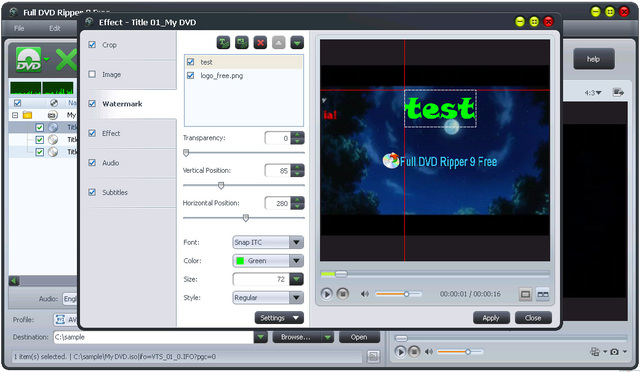Delete the selected watermark with red X
The width and height of the screenshot is (640, 372).
(x=260, y=42)
